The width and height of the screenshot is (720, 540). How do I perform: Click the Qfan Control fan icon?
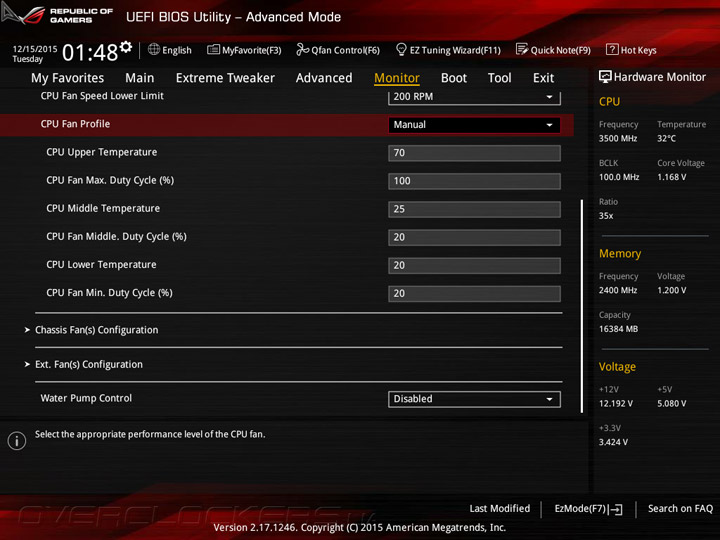click(x=302, y=49)
